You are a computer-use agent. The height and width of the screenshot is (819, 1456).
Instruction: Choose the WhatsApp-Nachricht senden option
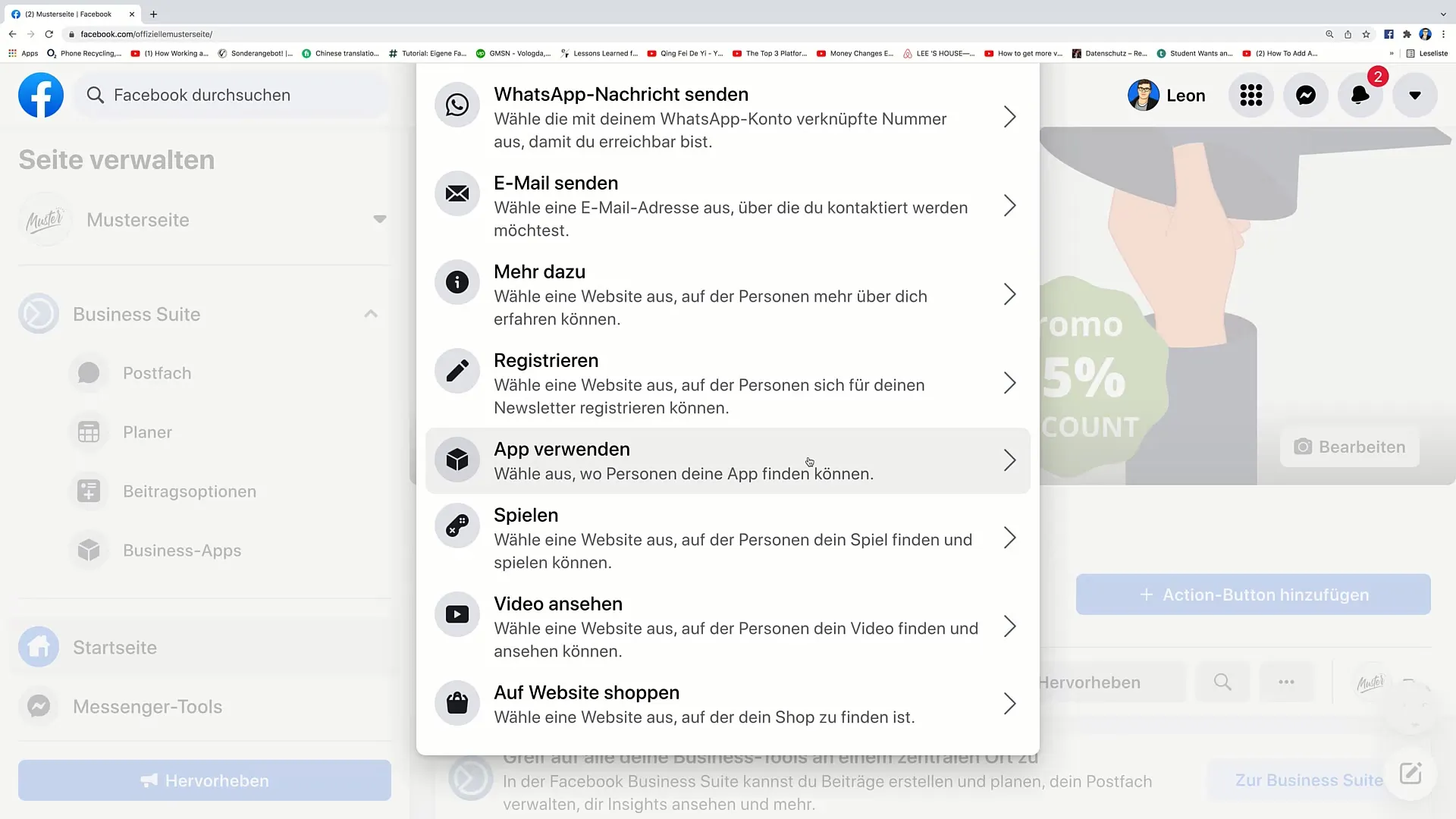[x=727, y=117]
